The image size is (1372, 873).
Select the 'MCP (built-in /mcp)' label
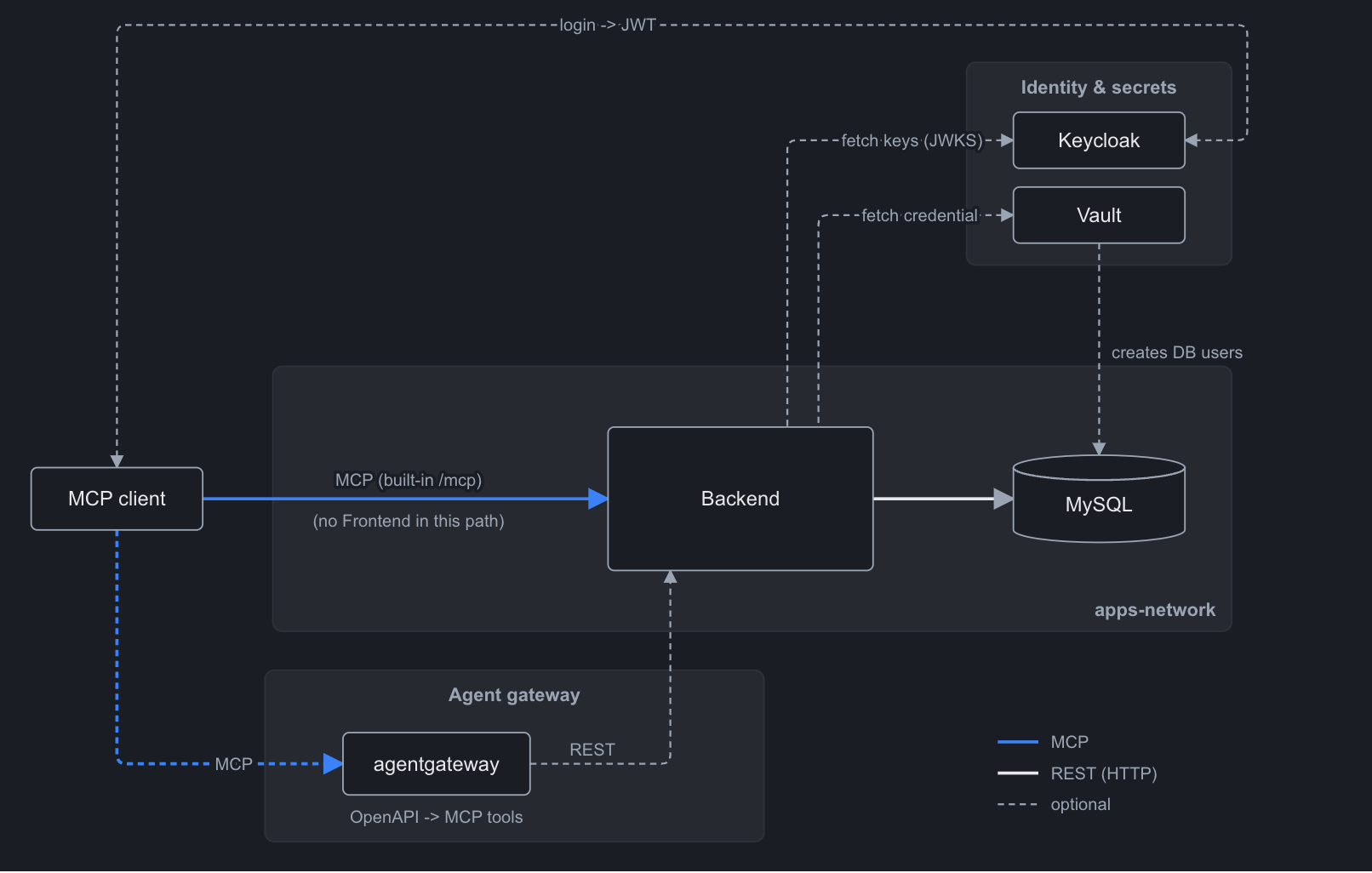click(x=409, y=480)
